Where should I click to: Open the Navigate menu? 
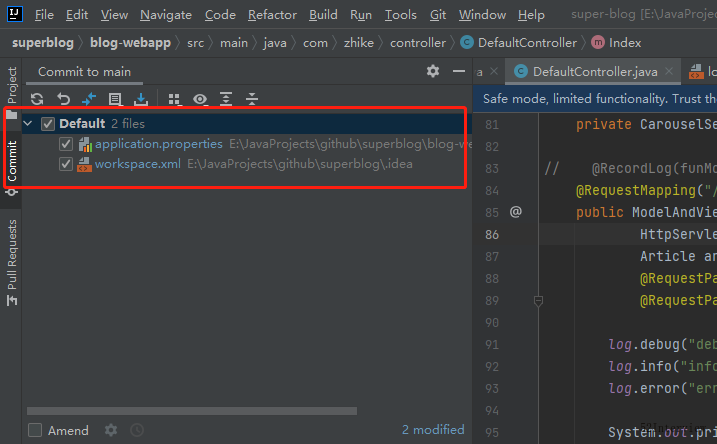pyautogui.click(x=166, y=15)
